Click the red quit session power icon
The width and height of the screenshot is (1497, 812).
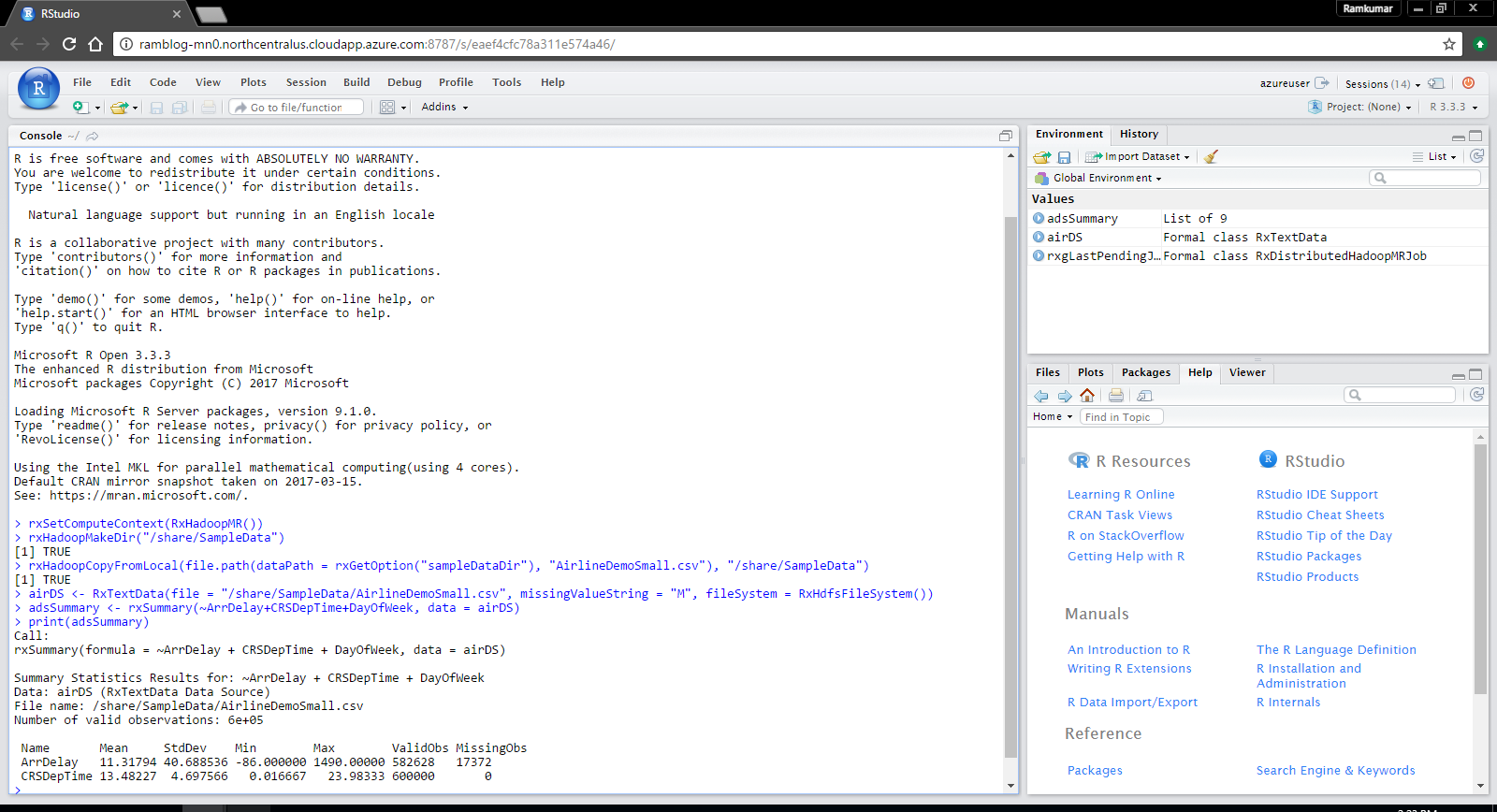point(1469,83)
